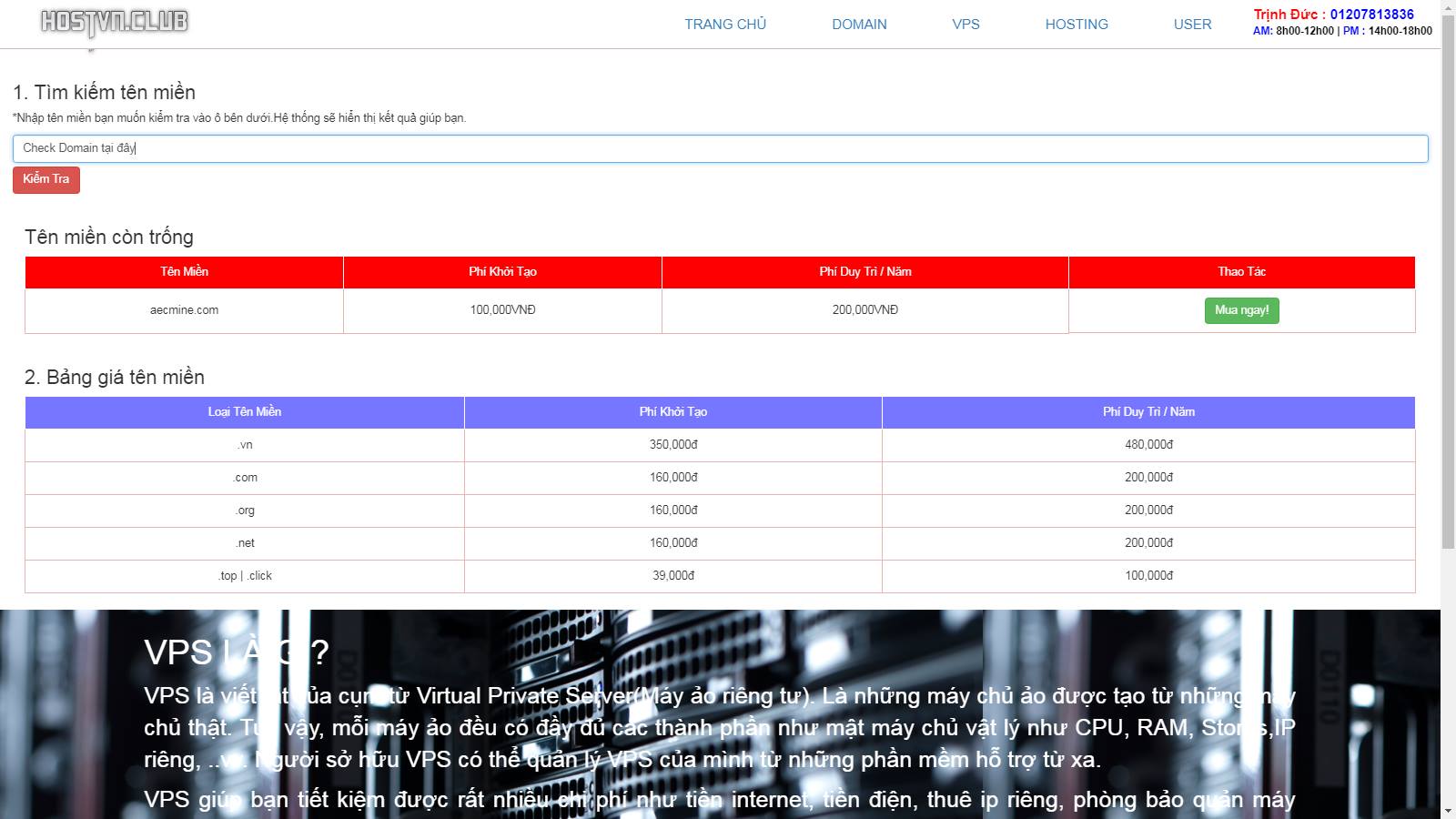
Task: Click the red Thao Tác column header
Action: pos(1241,272)
